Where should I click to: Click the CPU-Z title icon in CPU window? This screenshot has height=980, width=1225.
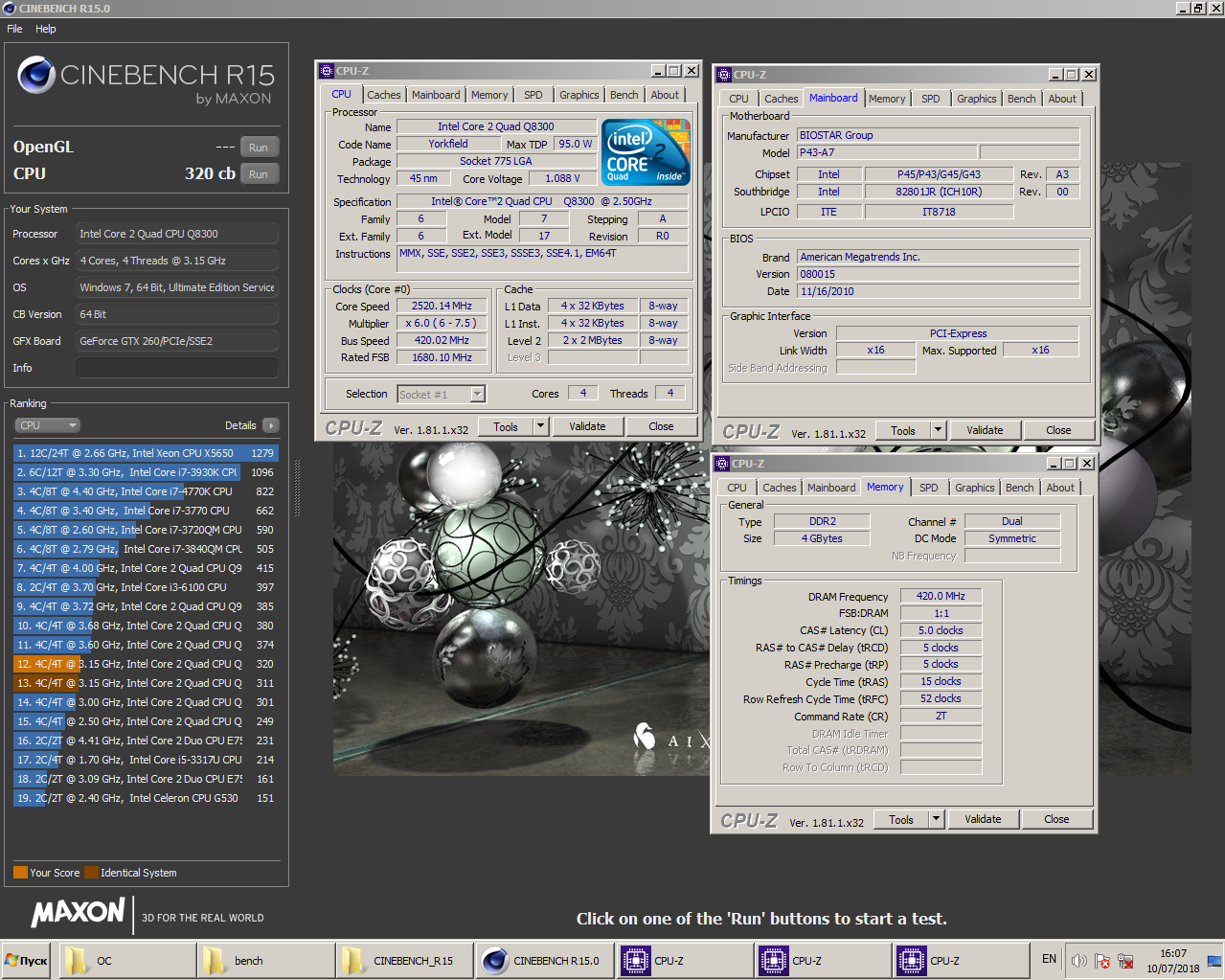tap(327, 71)
